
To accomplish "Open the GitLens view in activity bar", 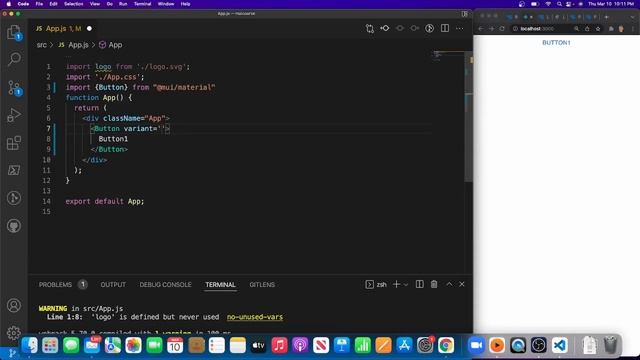I will pos(14,198).
